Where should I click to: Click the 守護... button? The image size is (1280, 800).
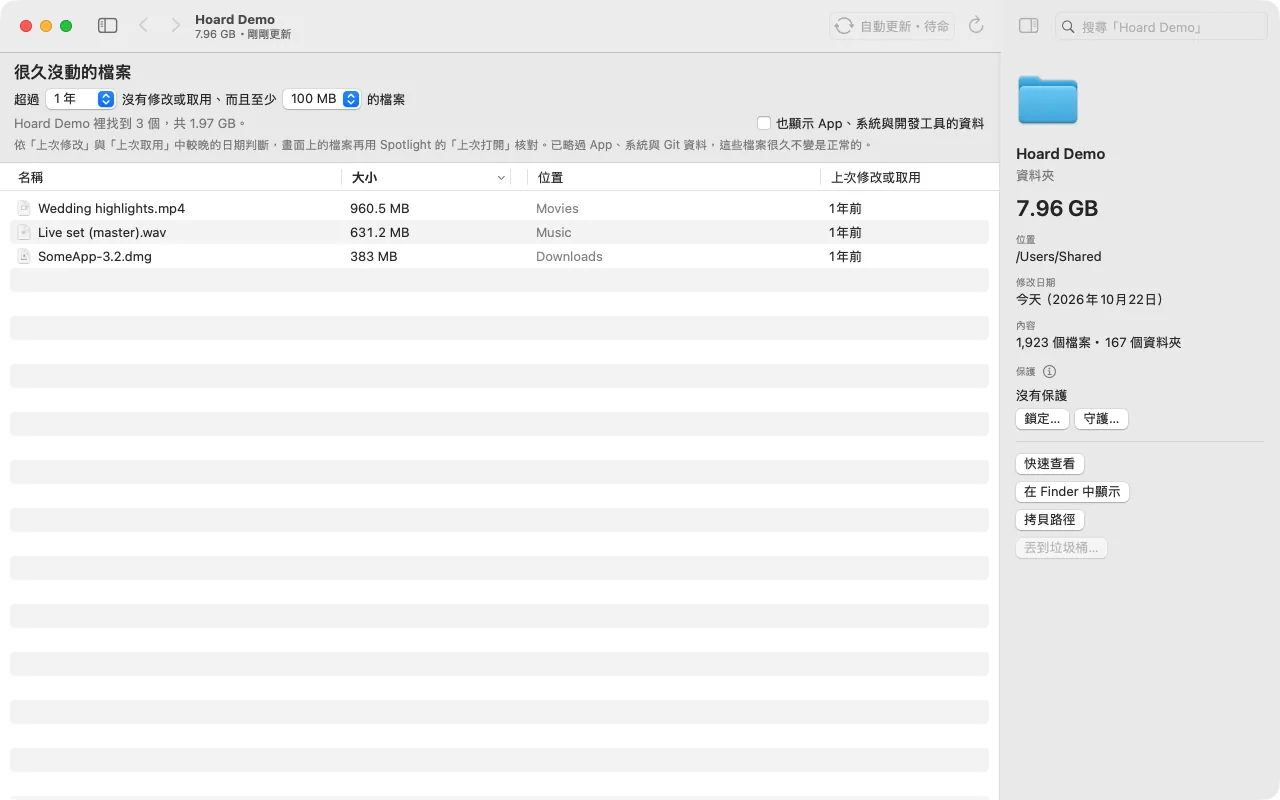point(1102,419)
